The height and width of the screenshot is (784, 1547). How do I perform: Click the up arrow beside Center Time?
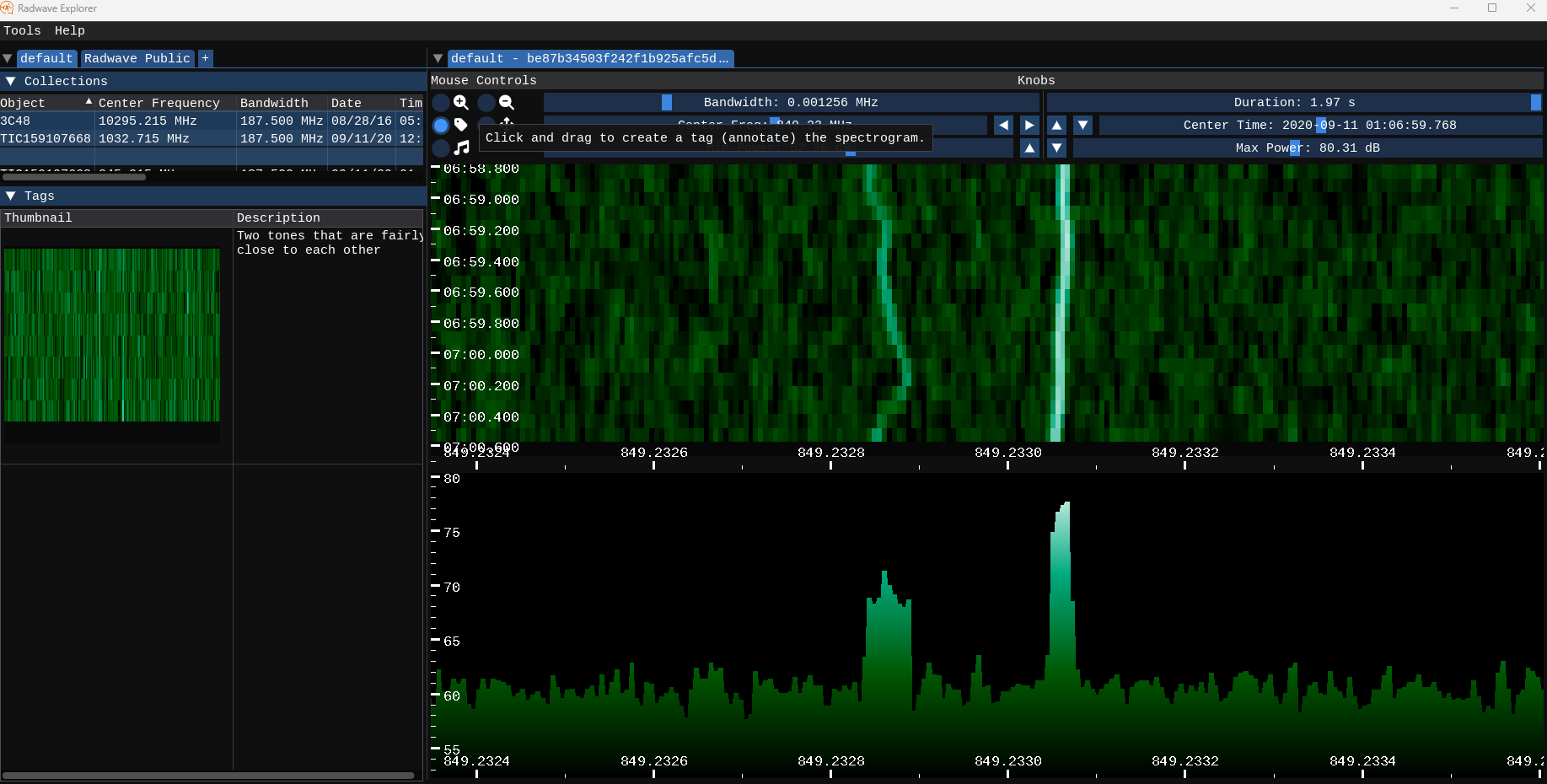click(1056, 125)
